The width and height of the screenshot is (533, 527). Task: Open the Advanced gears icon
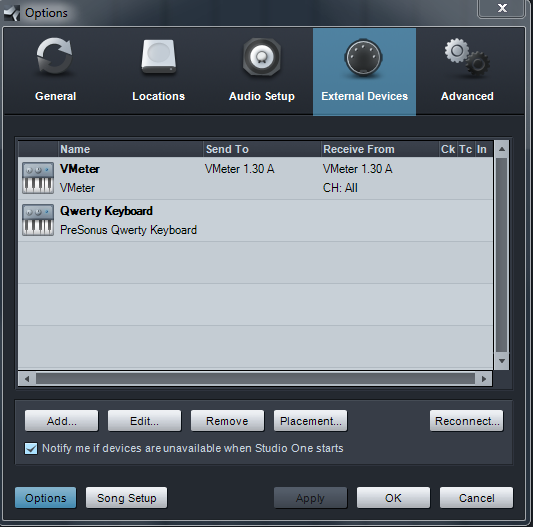pyautogui.click(x=467, y=57)
